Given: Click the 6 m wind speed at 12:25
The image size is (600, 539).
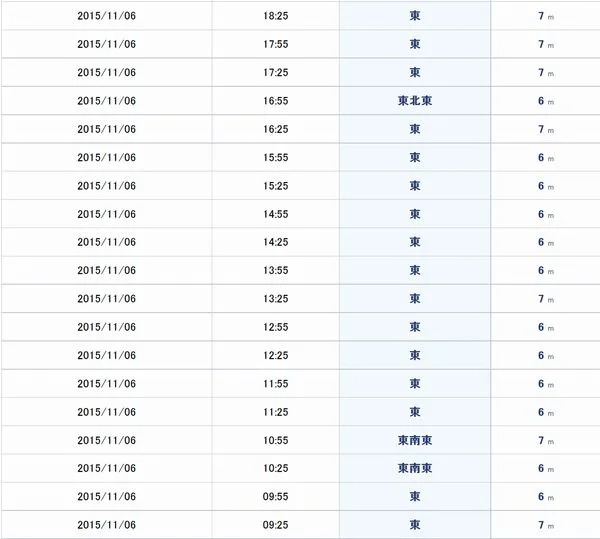Looking at the screenshot, I should point(546,355).
